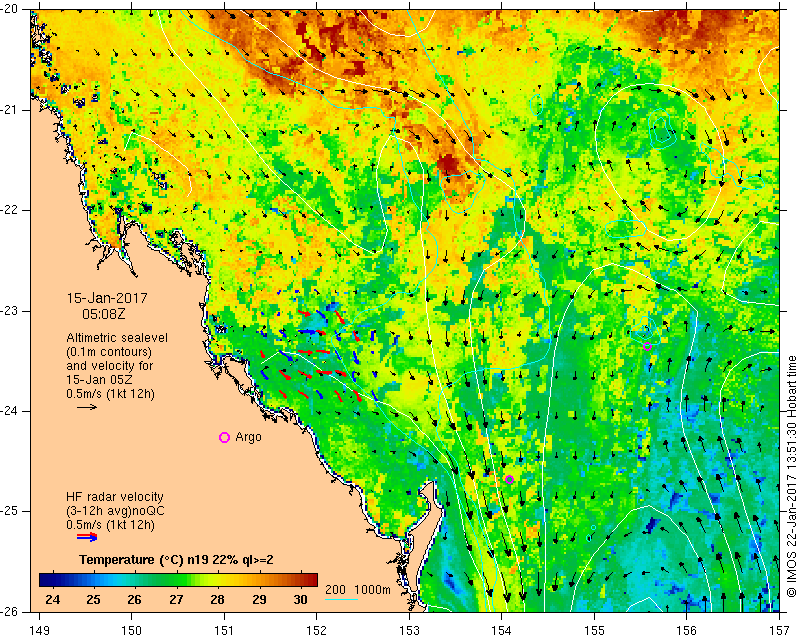Click the '(0.1m contours)' text
Image resolution: width=800 pixels, height=640 pixels.
click(x=109, y=352)
